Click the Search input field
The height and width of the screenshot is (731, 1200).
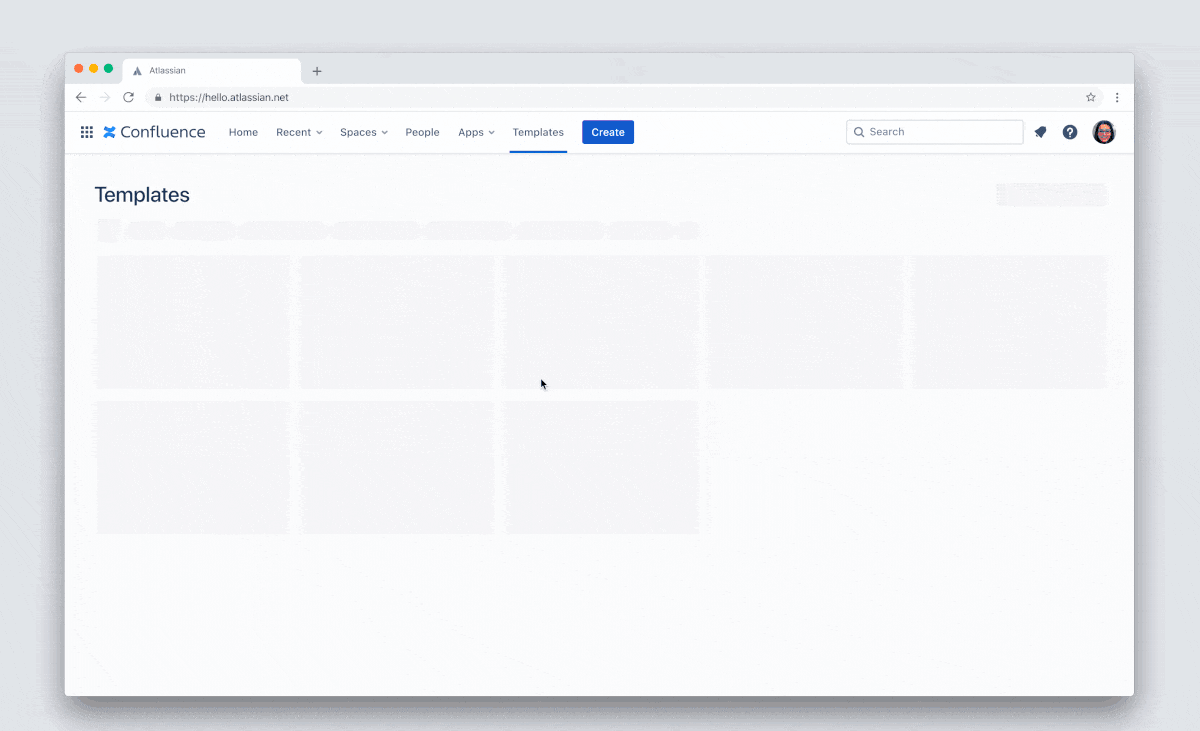pos(934,132)
